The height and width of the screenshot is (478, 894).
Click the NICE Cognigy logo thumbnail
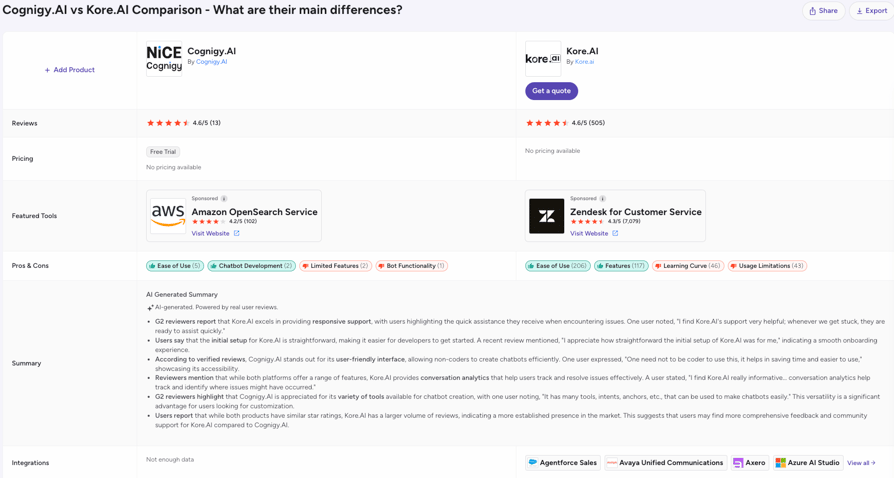pyautogui.click(x=164, y=59)
